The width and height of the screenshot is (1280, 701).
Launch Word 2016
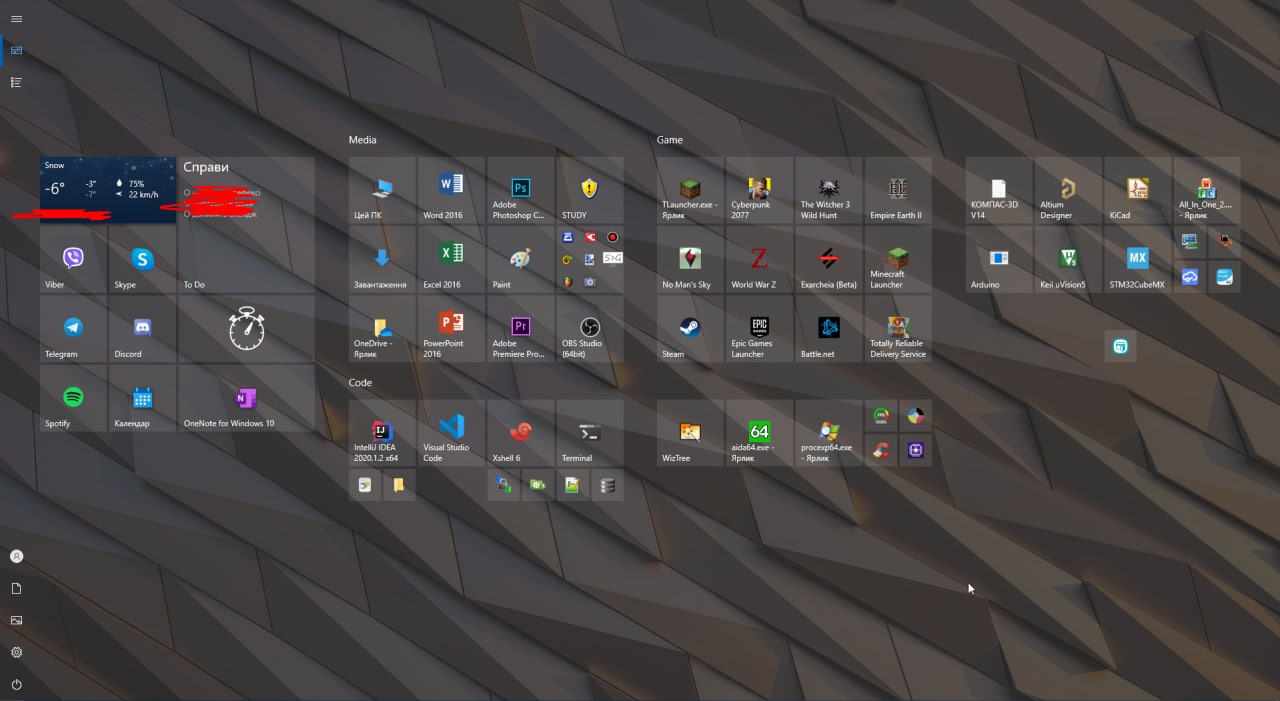451,190
